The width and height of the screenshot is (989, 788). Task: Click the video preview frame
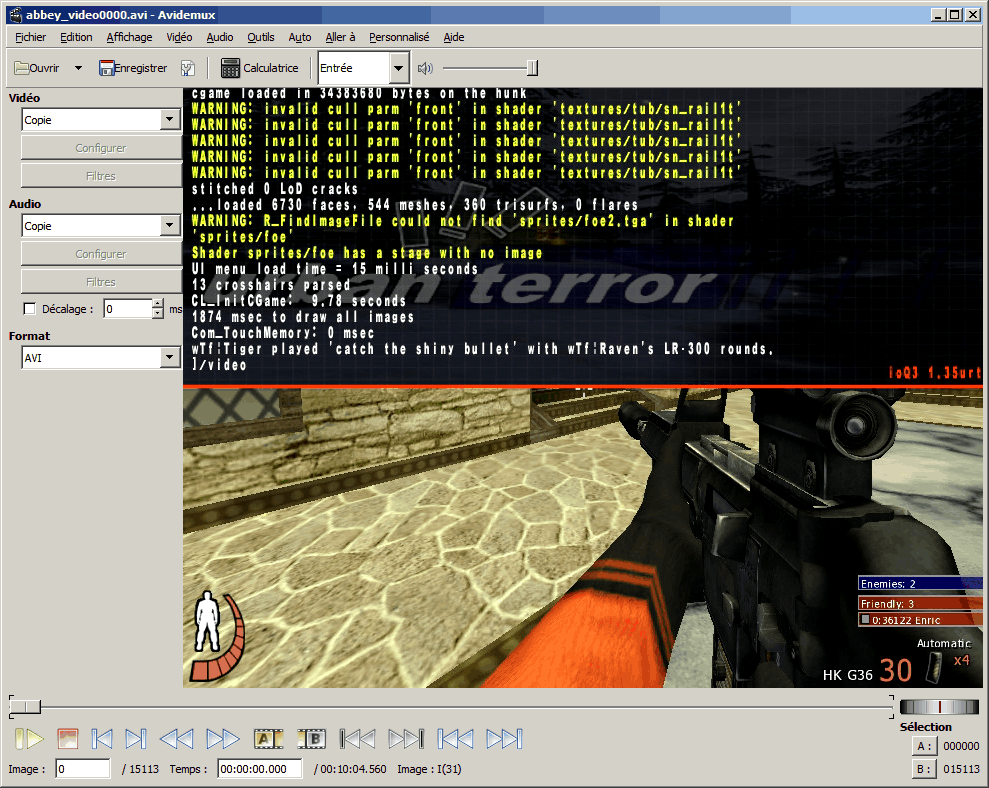pyautogui.click(x=583, y=387)
